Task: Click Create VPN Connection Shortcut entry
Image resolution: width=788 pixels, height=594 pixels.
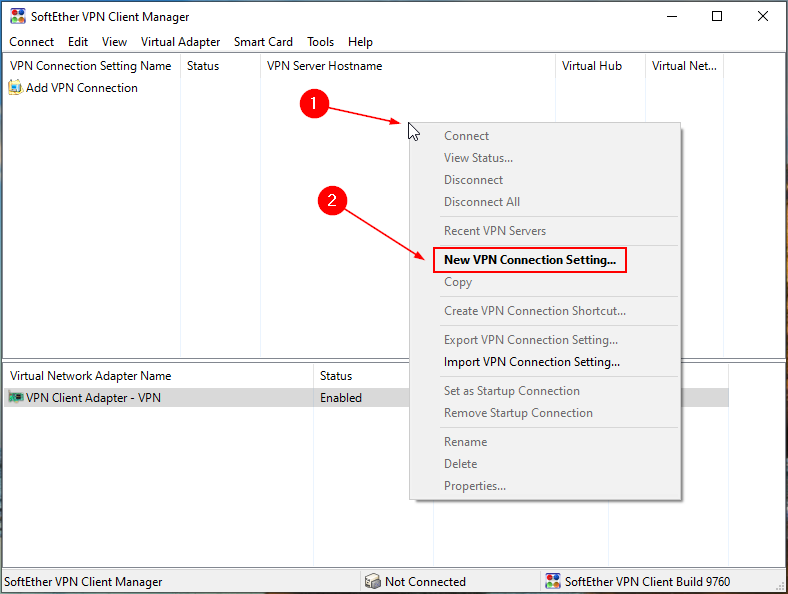Action: click(x=545, y=311)
